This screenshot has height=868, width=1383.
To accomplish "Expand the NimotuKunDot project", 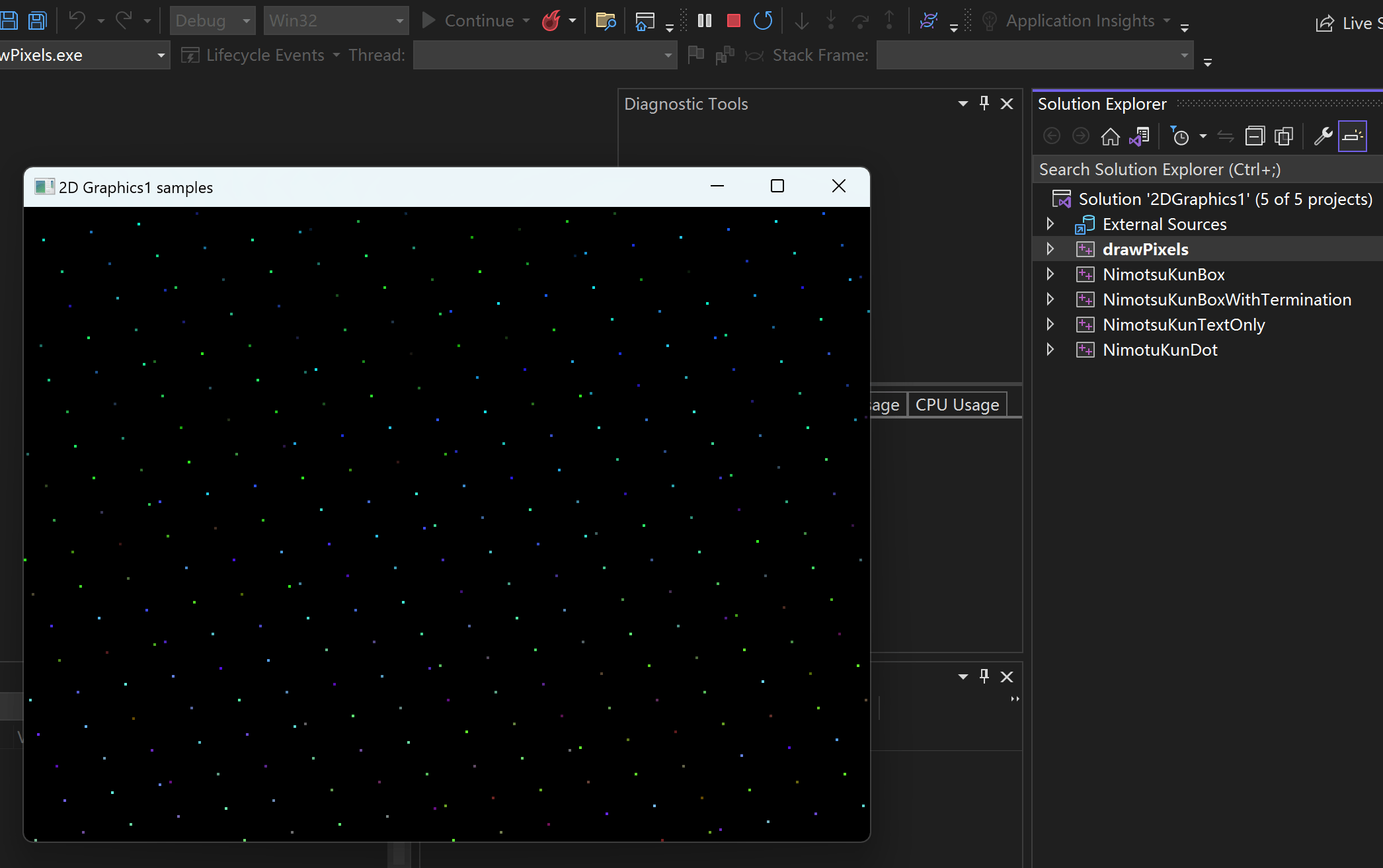I will pyautogui.click(x=1050, y=350).
